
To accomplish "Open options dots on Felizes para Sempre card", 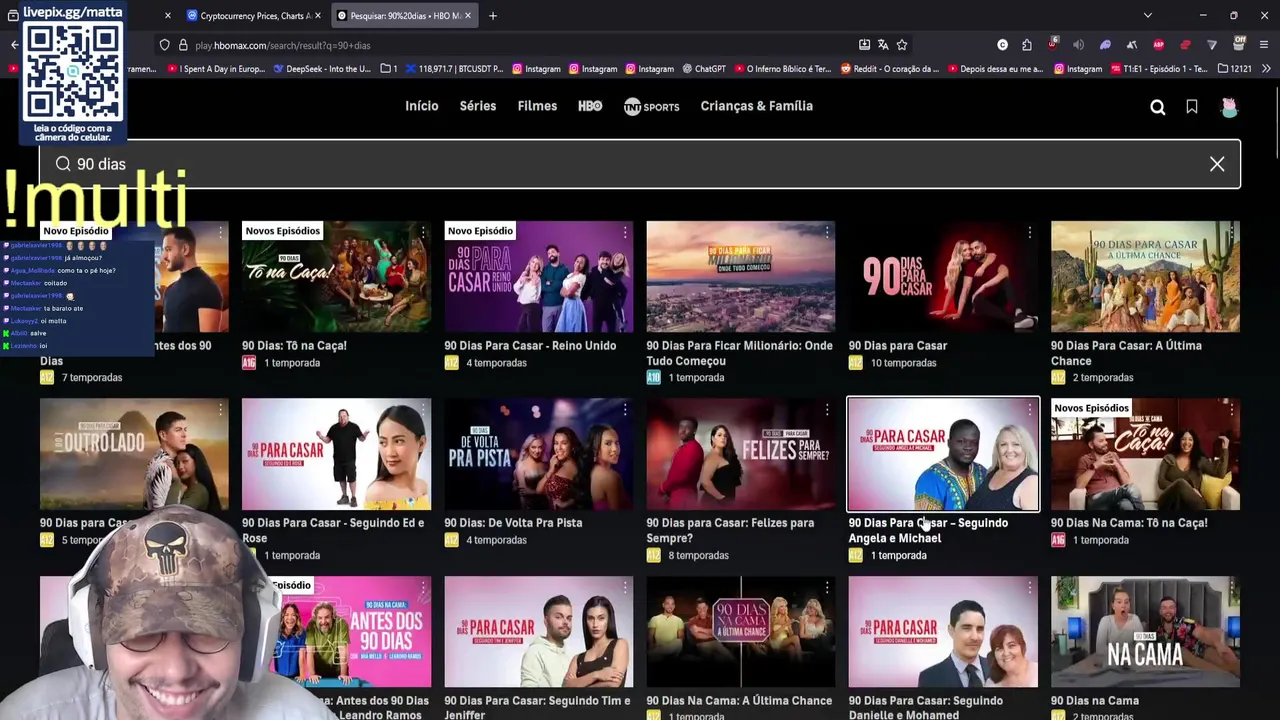I will [827, 409].
